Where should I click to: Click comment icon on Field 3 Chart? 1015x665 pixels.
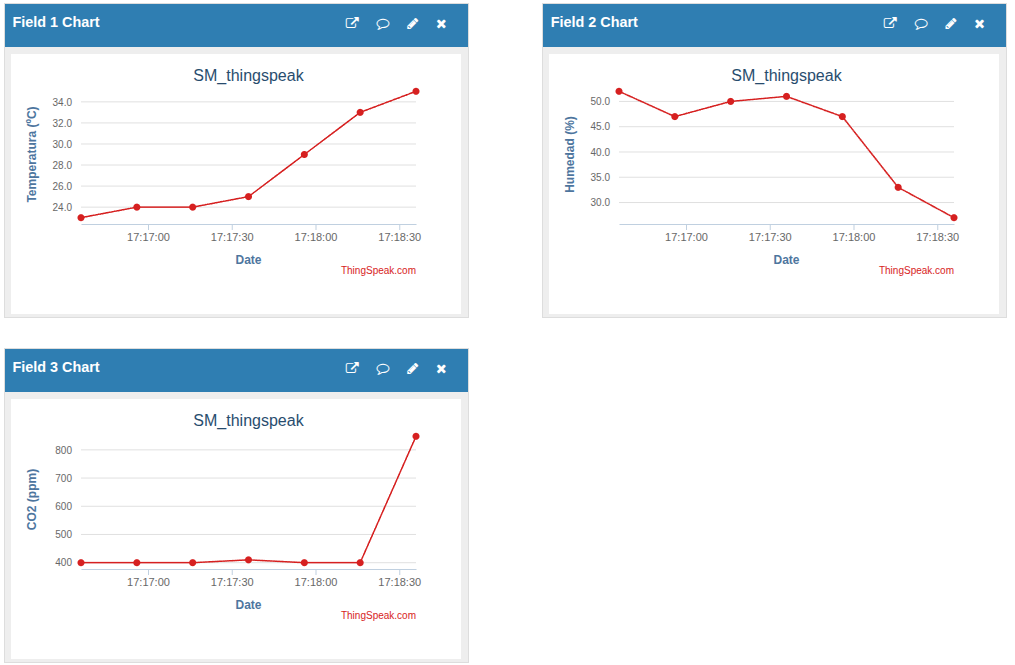pos(382,369)
